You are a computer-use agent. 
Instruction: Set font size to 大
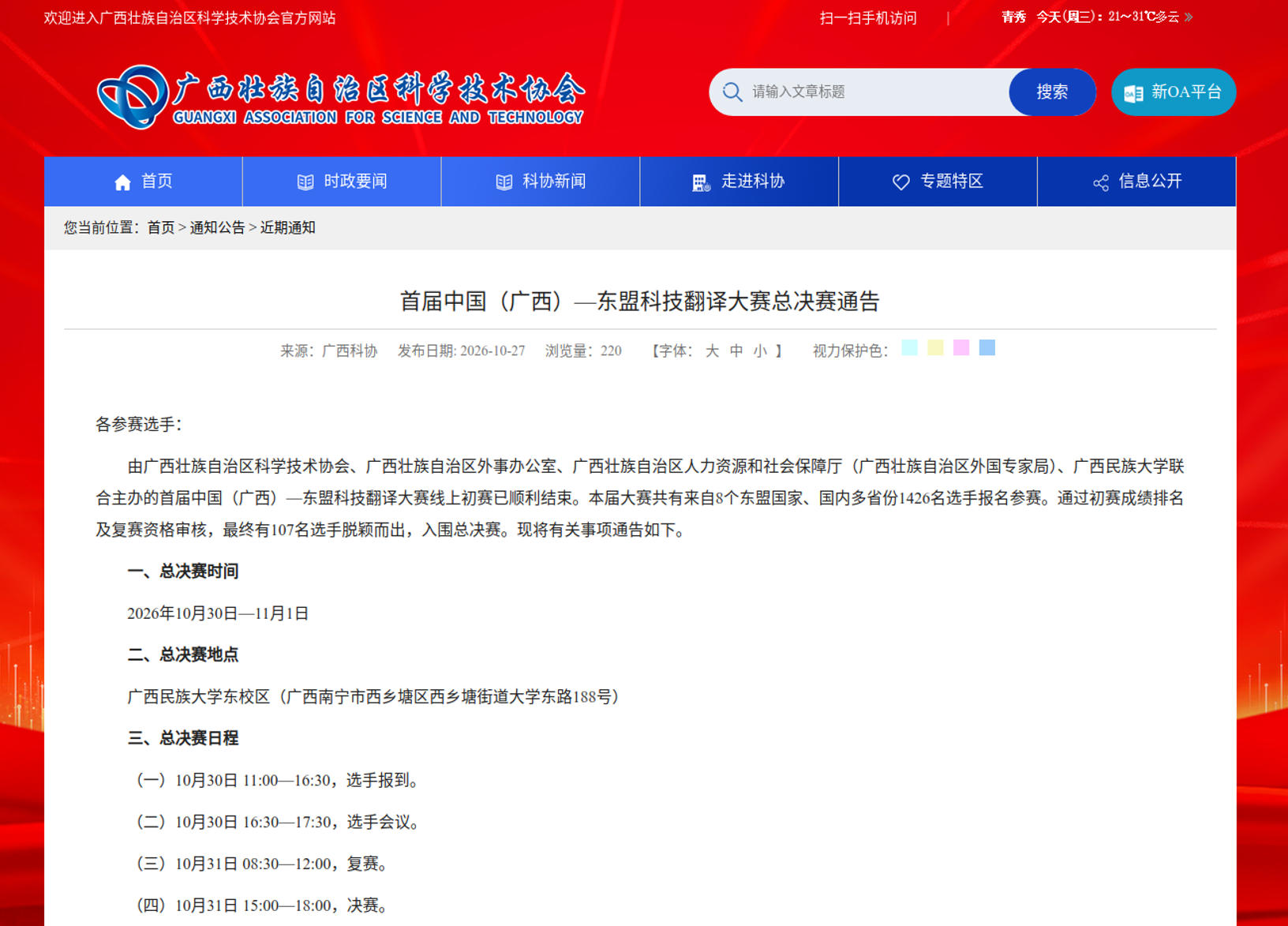(712, 351)
